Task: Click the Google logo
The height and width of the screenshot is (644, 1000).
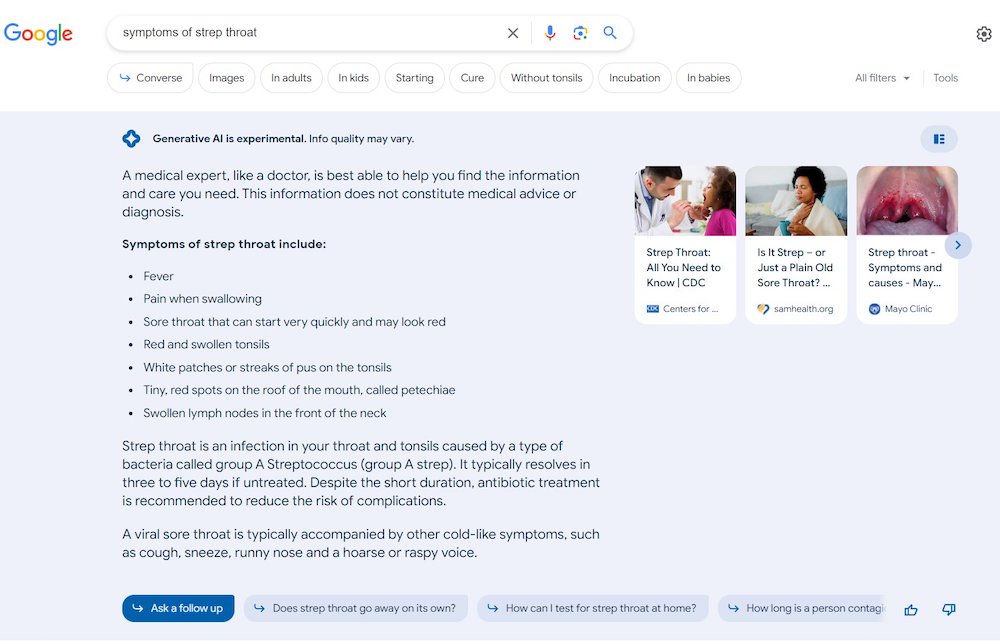Action: pos(39,34)
